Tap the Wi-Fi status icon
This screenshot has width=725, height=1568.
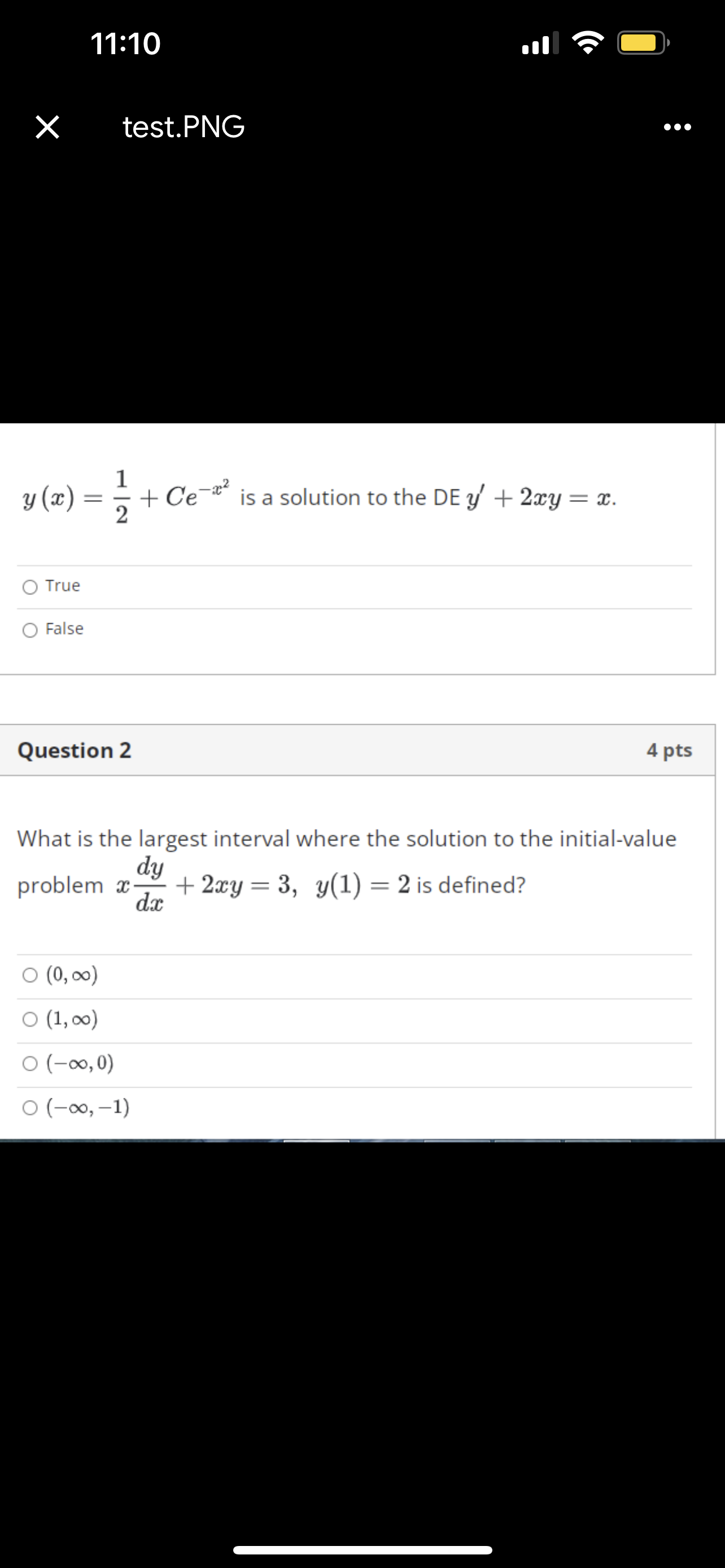589,42
